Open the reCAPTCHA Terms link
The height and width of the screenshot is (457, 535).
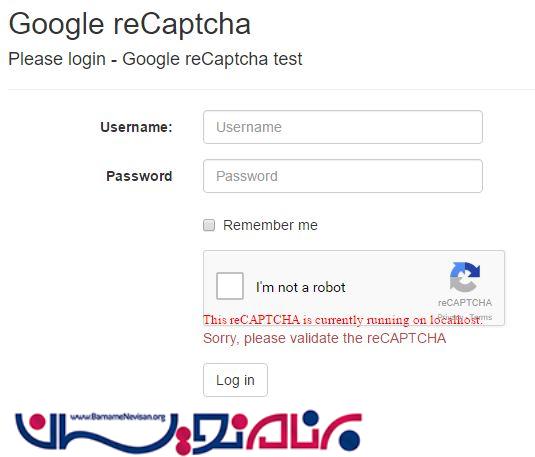tap(481, 317)
